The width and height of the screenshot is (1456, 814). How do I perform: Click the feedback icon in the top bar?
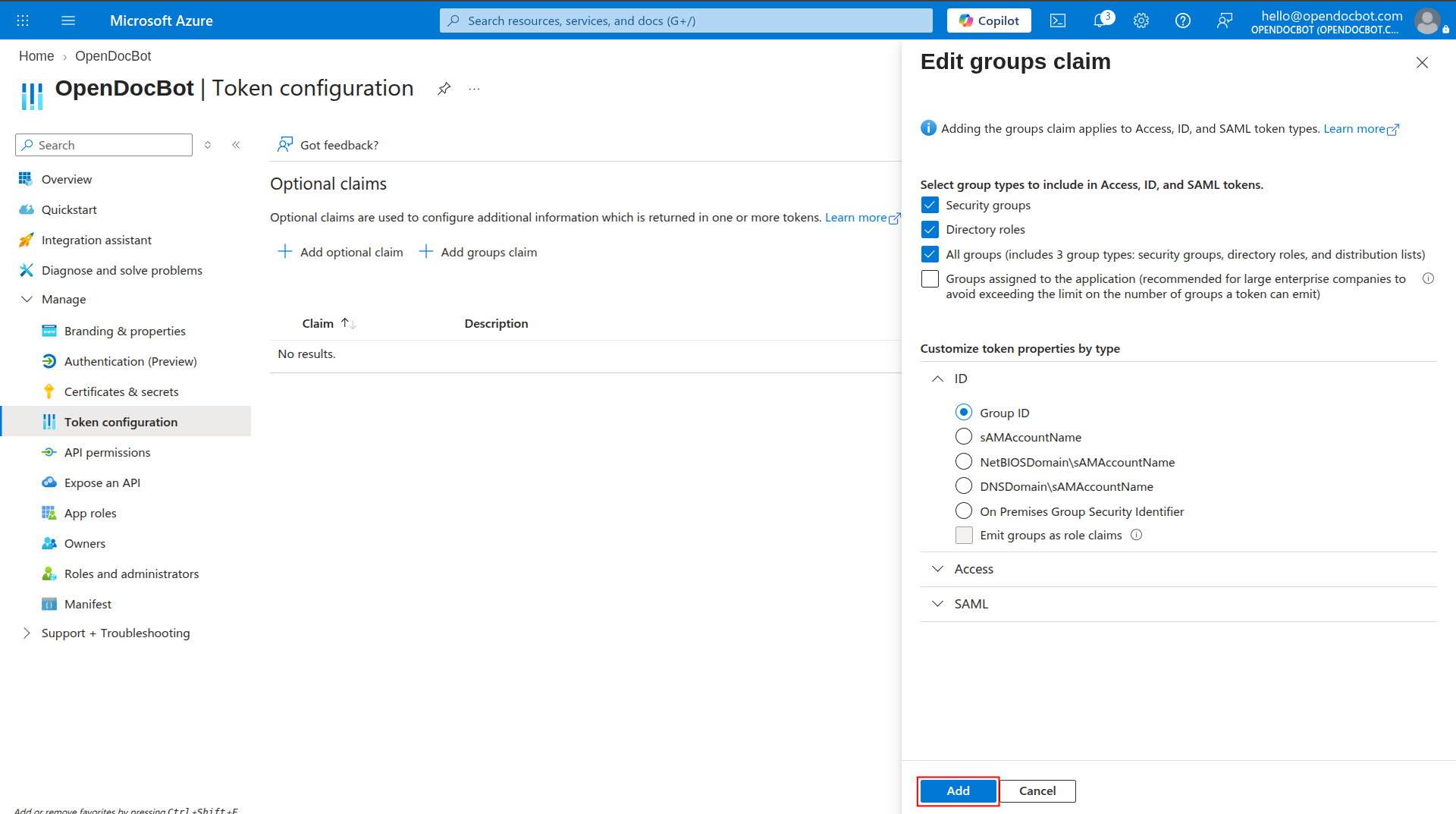pos(1225,20)
